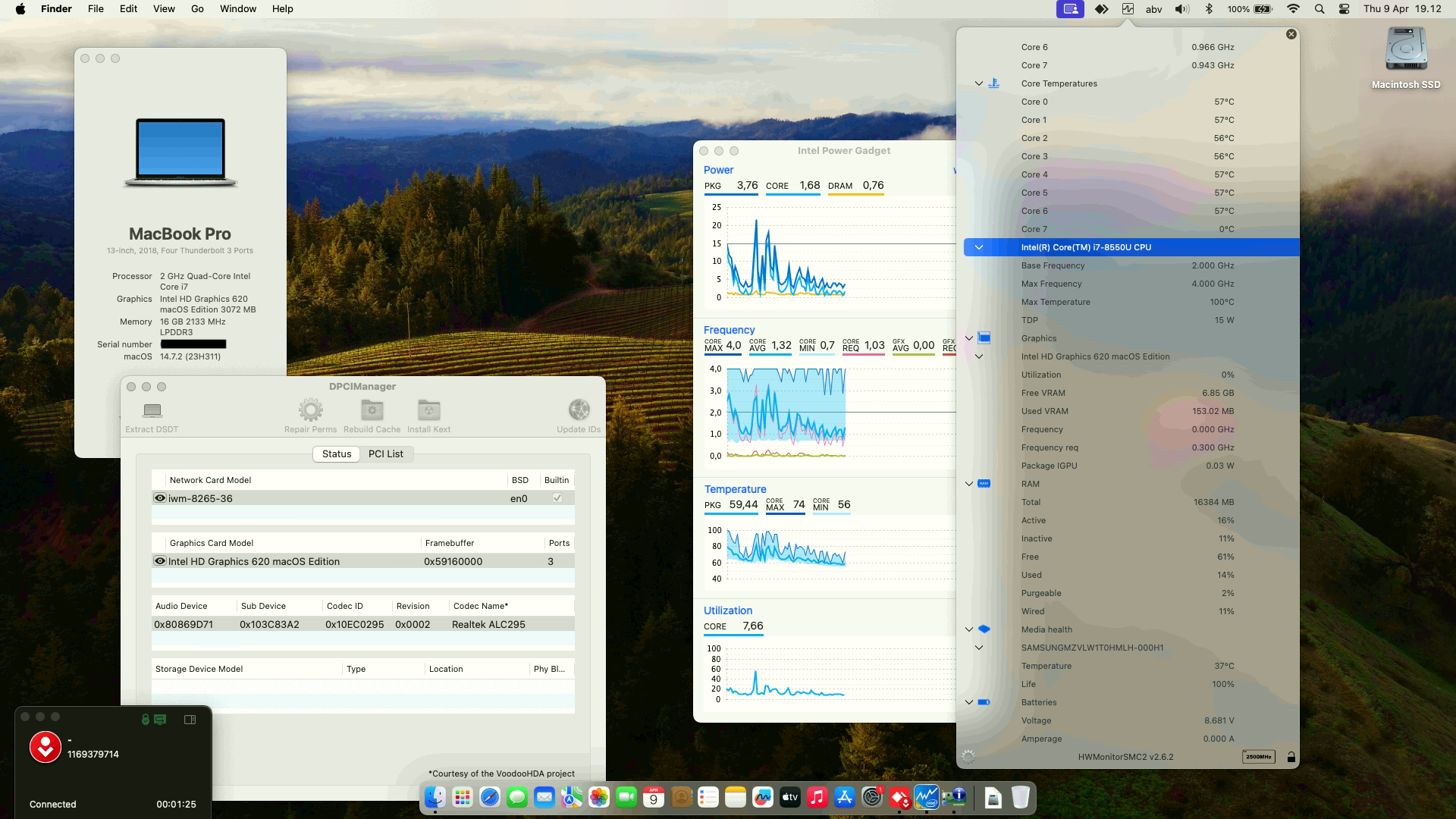Open Go menu in menu bar

[x=198, y=9]
